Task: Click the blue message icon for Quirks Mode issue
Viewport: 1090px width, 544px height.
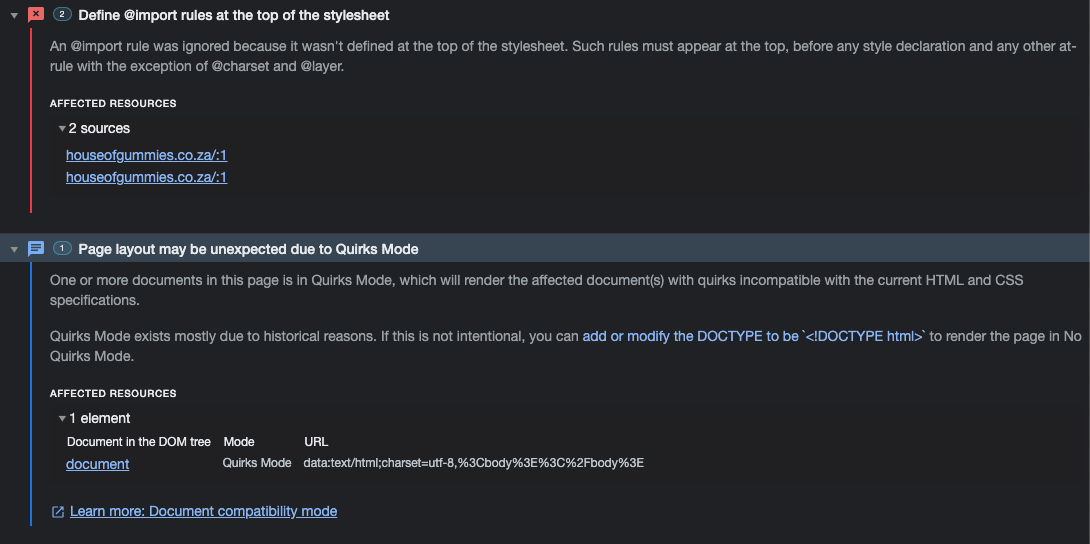Action: [x=36, y=248]
